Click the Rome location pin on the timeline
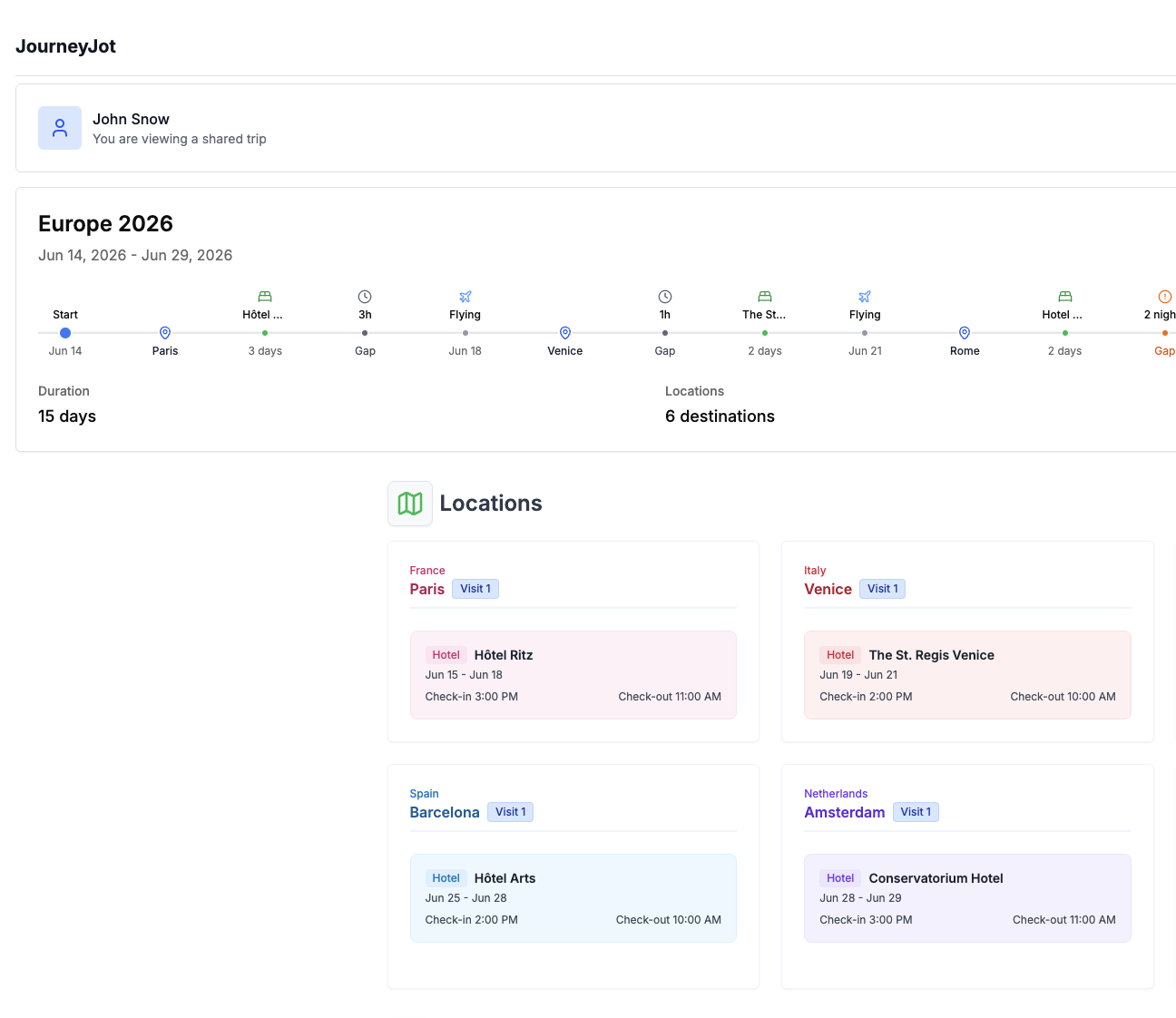This screenshot has width=1176, height=1018. 965,333
